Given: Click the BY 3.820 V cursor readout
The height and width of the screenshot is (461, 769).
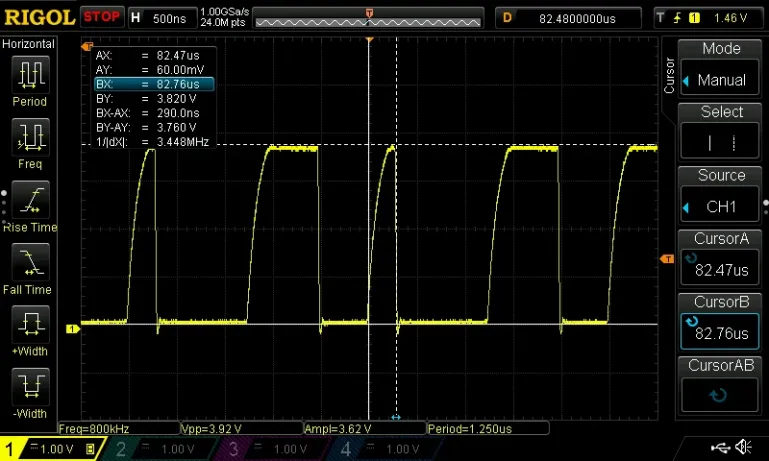Looking at the screenshot, I should pyautogui.click(x=154, y=99).
